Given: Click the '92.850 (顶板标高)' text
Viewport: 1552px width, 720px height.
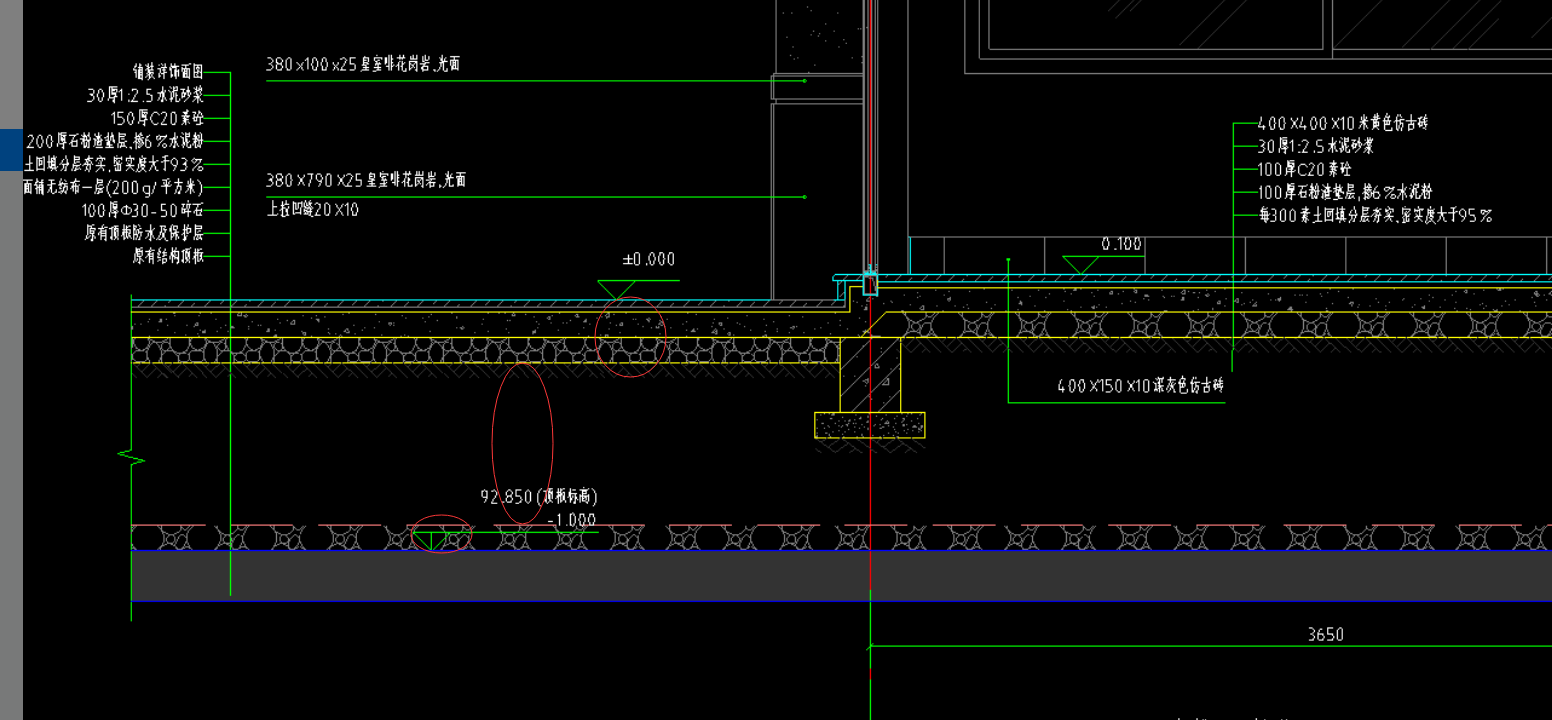Looking at the screenshot, I should tap(539, 496).
